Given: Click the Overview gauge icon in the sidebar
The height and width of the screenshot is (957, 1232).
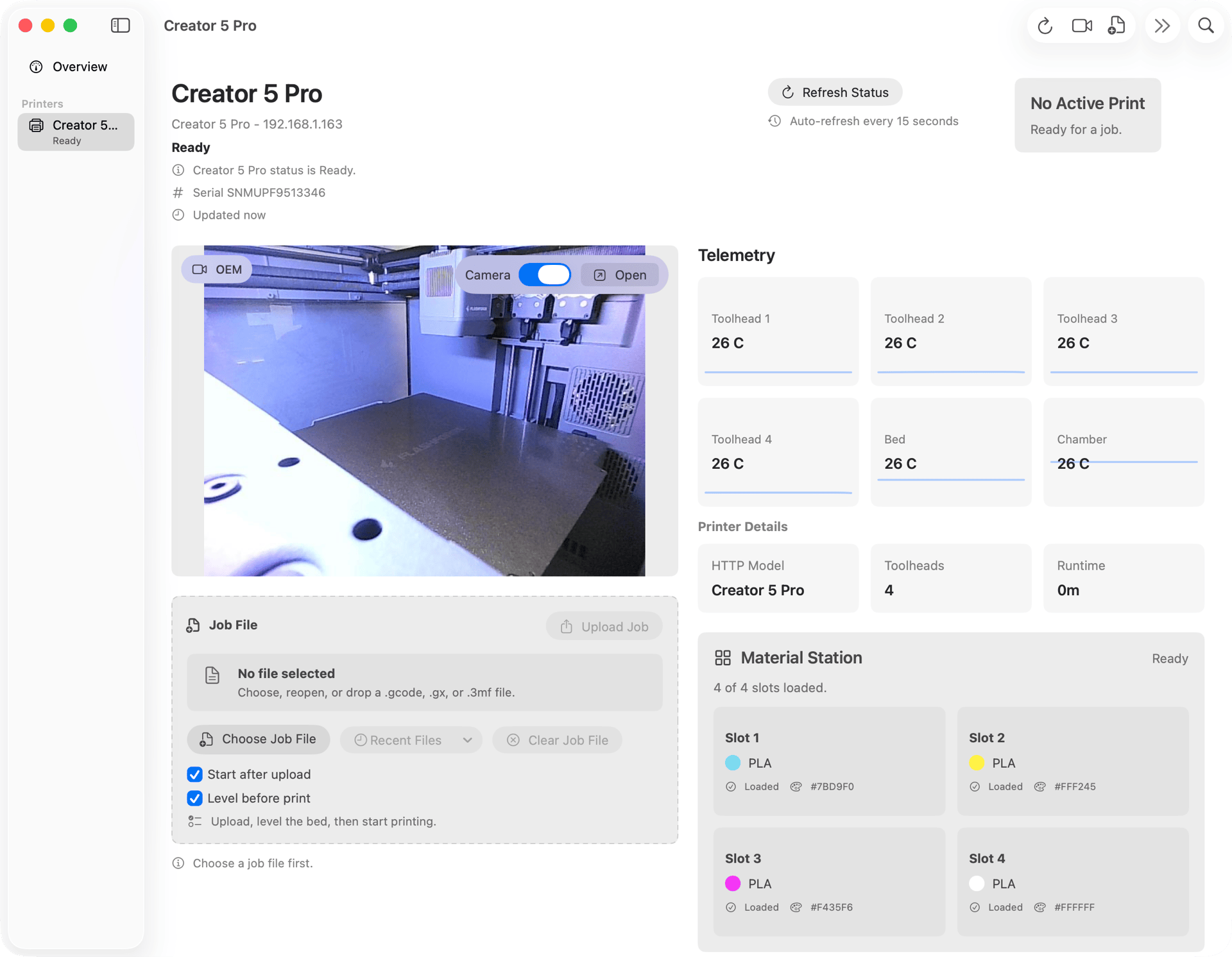Looking at the screenshot, I should coord(36,67).
